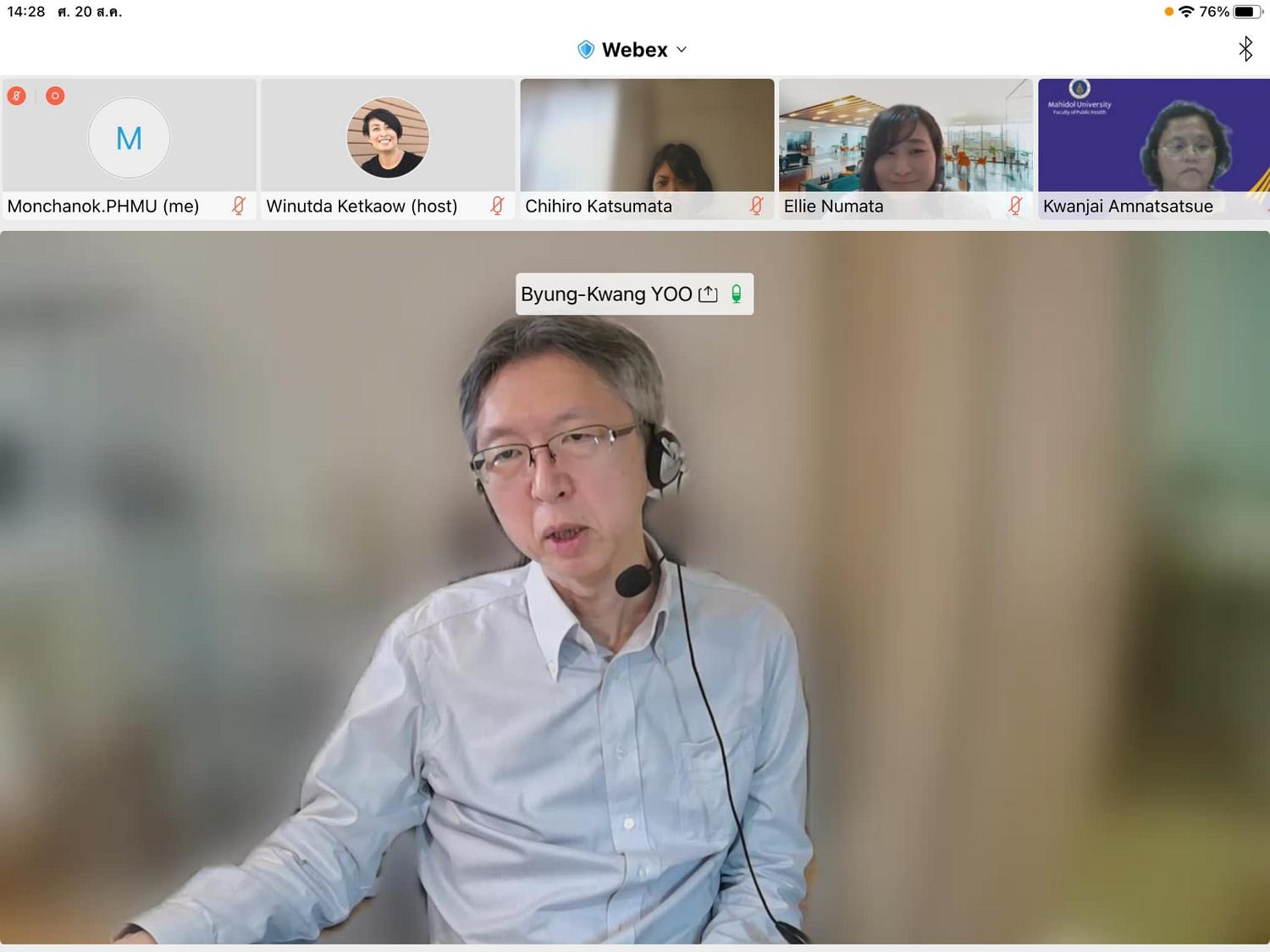Select the "Kwanjai Amnatsatsue" name label
Screen dimensions: 1270x952
(1128, 206)
